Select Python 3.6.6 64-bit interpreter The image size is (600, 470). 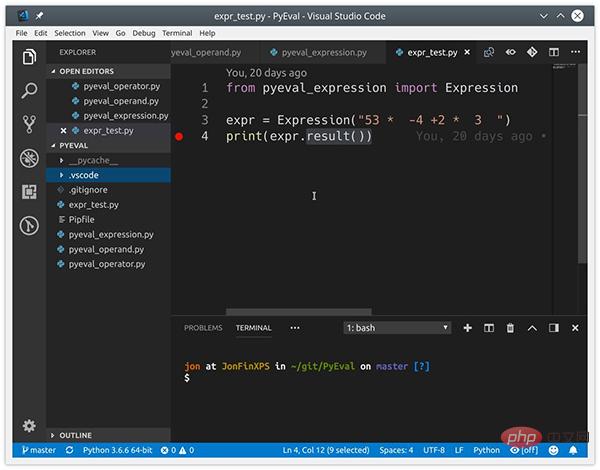pos(117,450)
